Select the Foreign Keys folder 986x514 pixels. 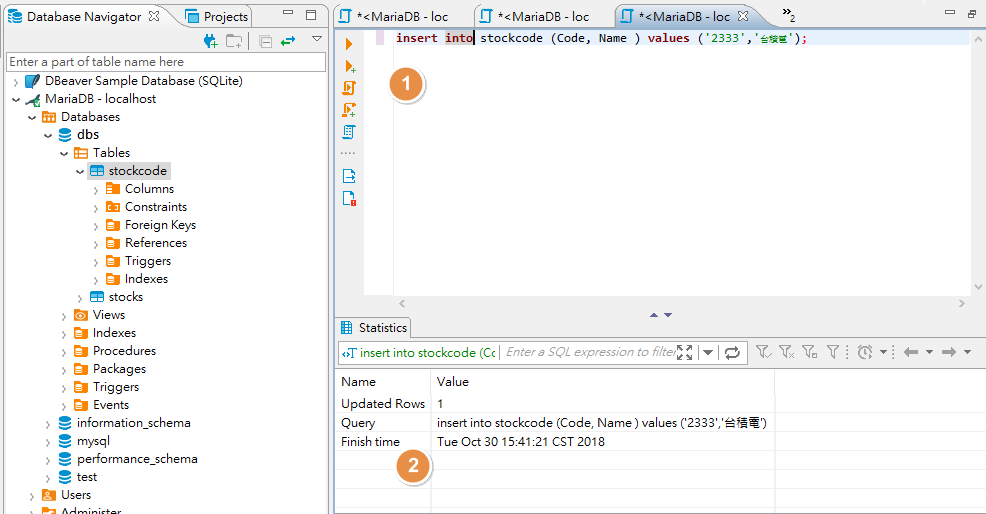click(151, 225)
